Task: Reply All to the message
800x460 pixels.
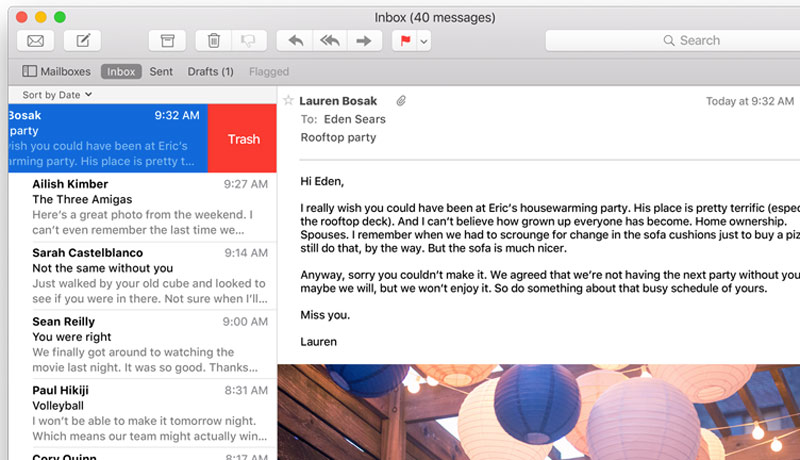Action: (x=330, y=41)
